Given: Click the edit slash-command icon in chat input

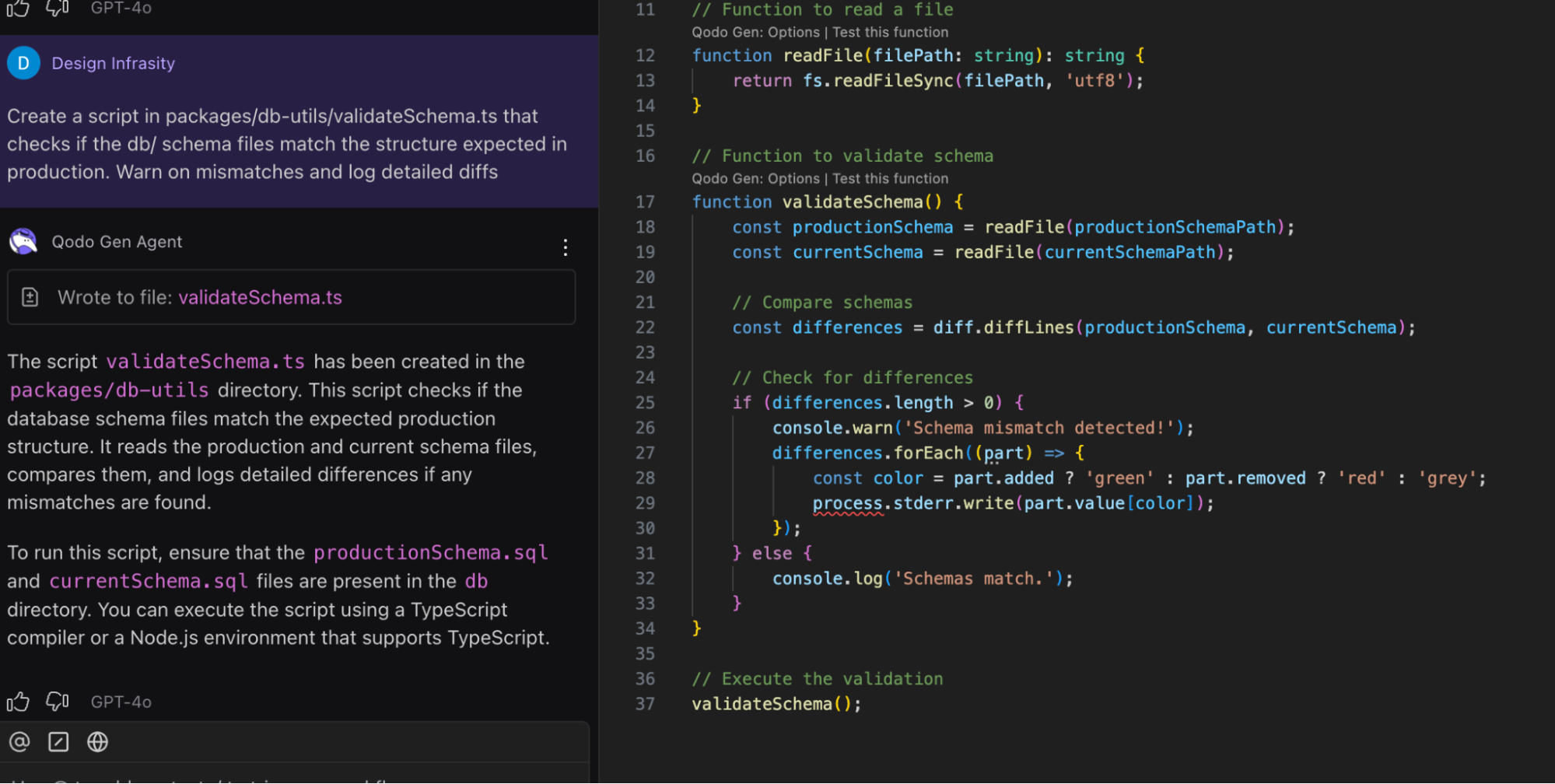Looking at the screenshot, I should (58, 742).
